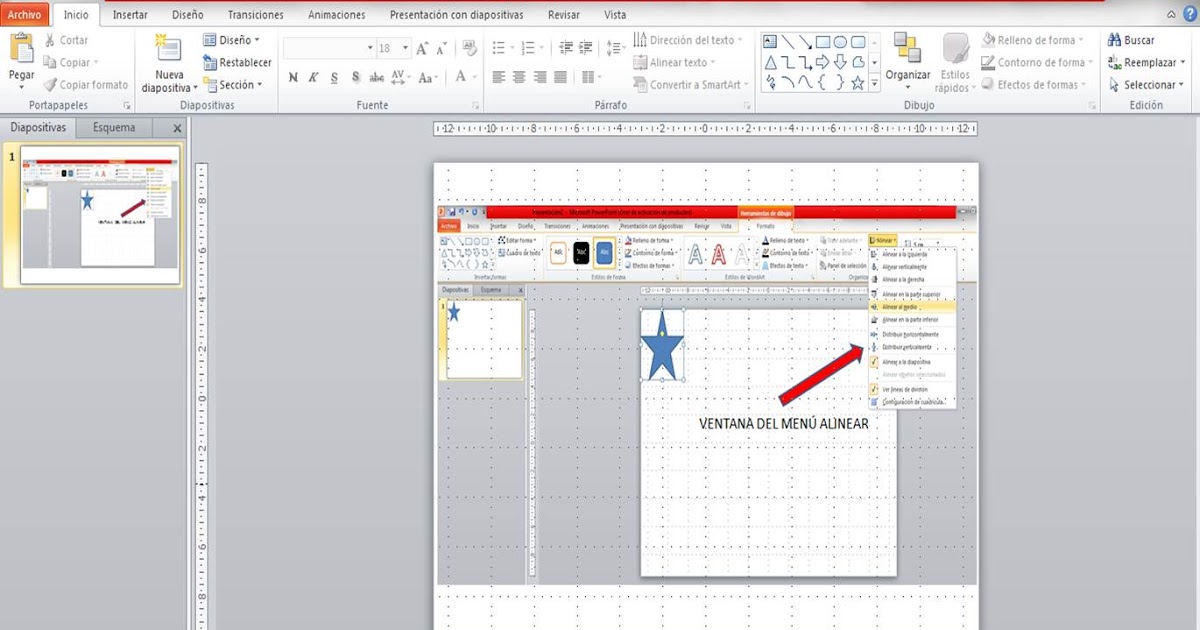Toggle italic formatting with the K icon

(x=312, y=76)
